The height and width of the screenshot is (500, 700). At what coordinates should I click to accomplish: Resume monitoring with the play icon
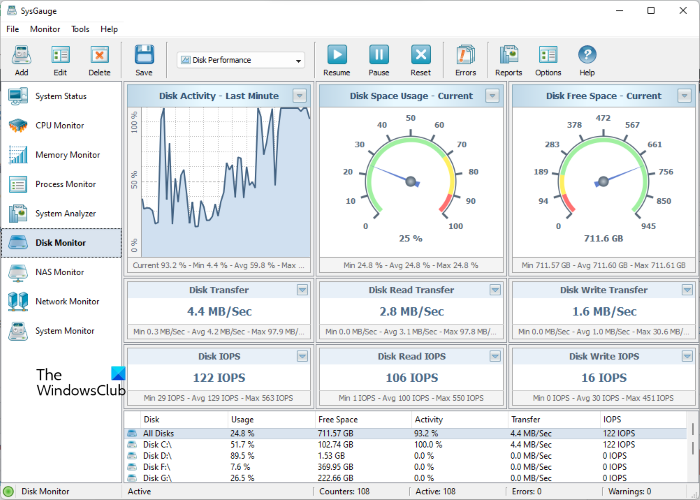[337, 55]
